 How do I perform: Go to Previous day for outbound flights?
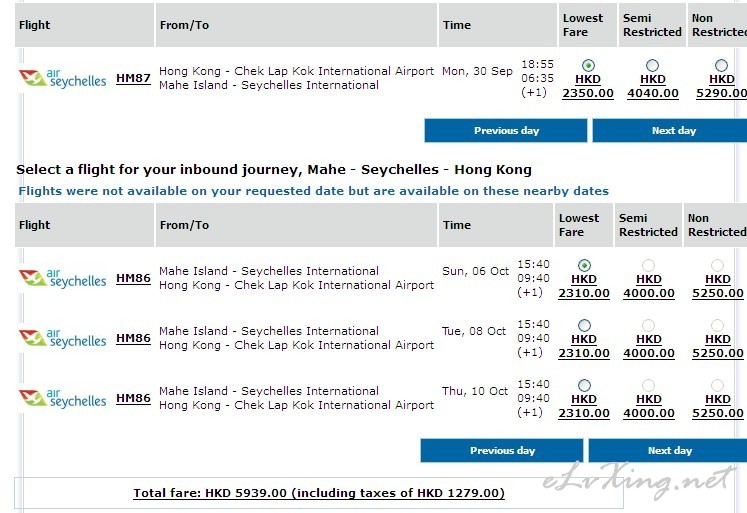[x=506, y=131]
